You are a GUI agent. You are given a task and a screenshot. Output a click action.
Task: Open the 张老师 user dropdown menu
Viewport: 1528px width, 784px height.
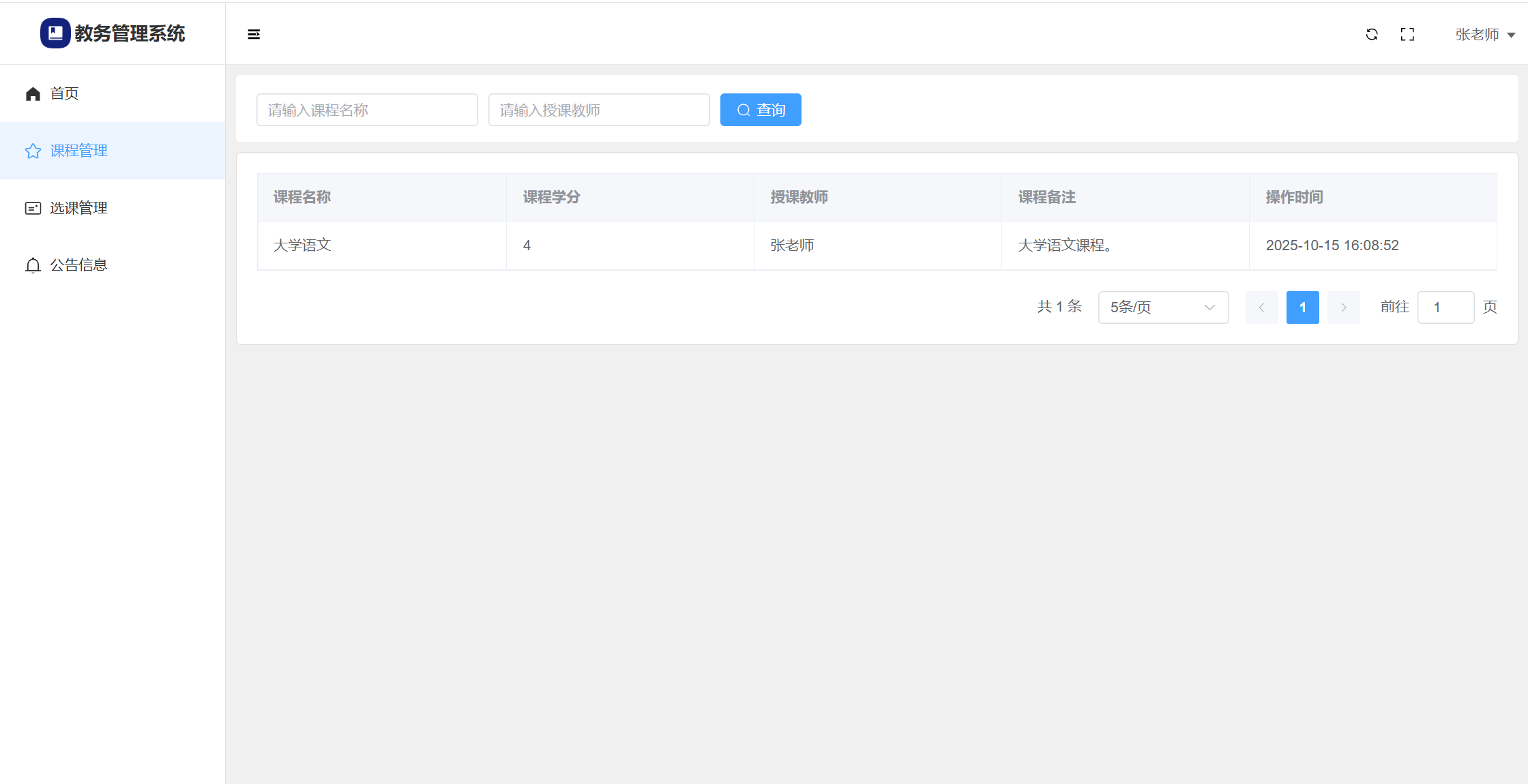click(1484, 35)
